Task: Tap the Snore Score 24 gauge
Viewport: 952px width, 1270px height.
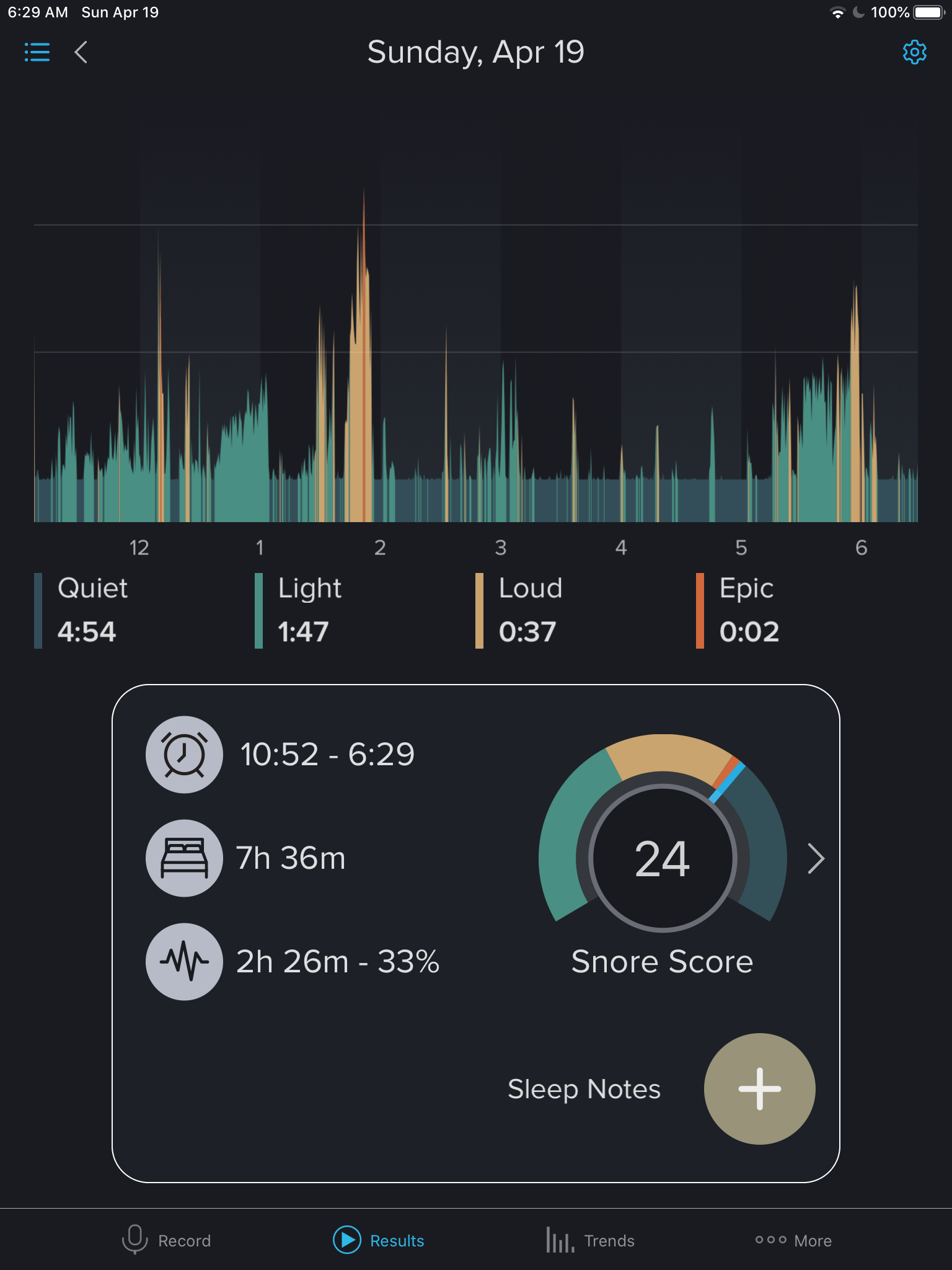Action: tap(663, 859)
